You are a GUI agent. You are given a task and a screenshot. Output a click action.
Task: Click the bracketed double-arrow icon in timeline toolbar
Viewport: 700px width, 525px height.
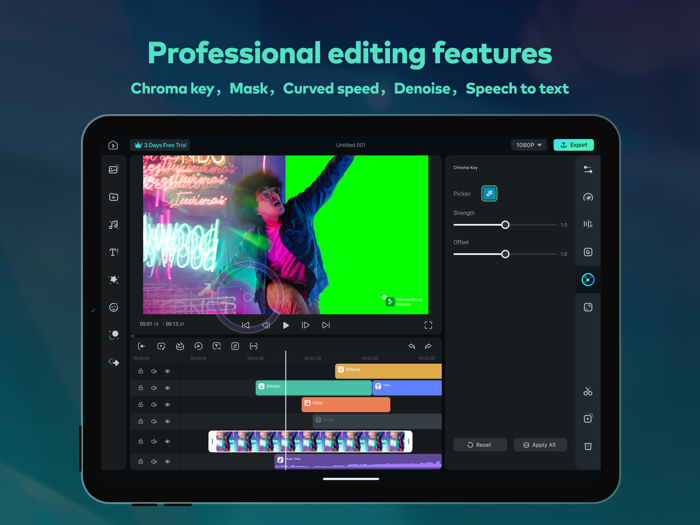[x=253, y=346]
